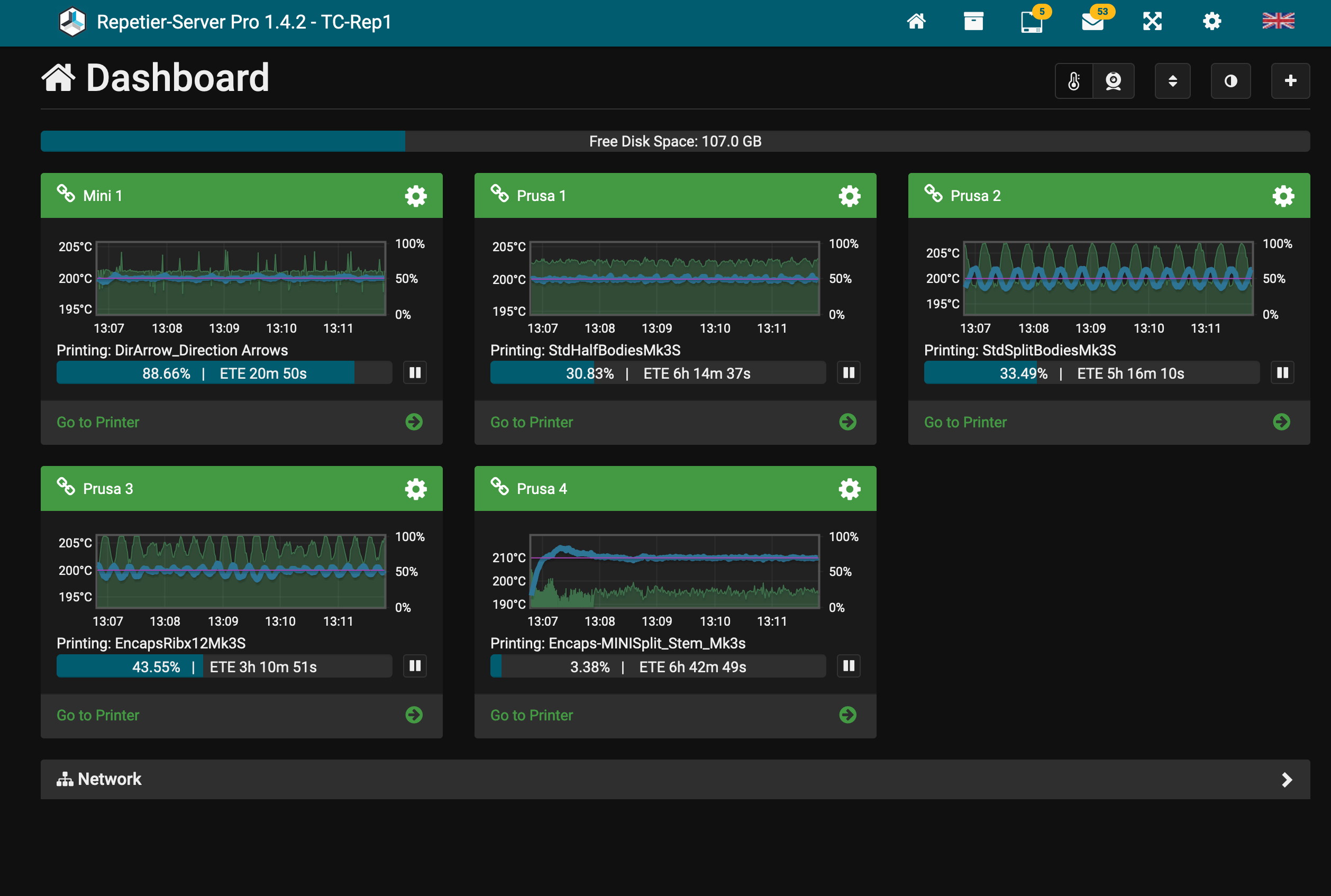1331x896 pixels.
Task: Open printer list icon with badge 5
Action: (1032, 22)
